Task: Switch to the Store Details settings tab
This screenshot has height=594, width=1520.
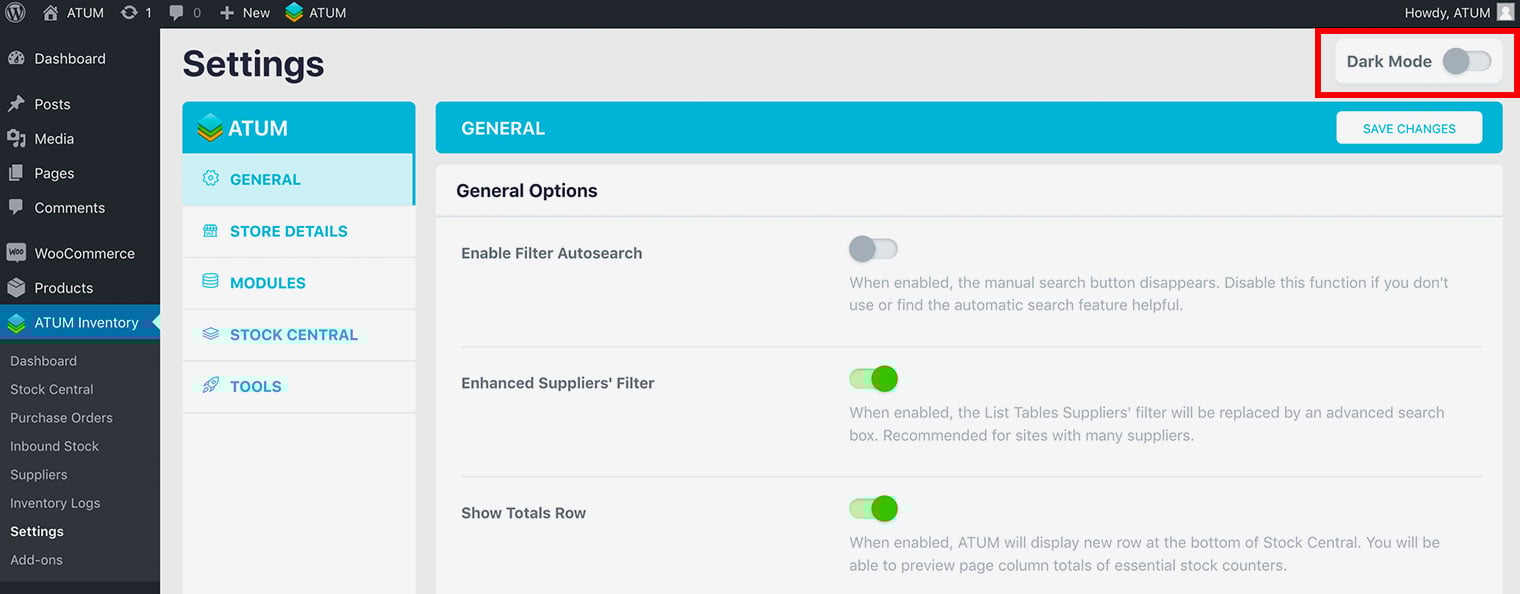Action: [x=288, y=231]
